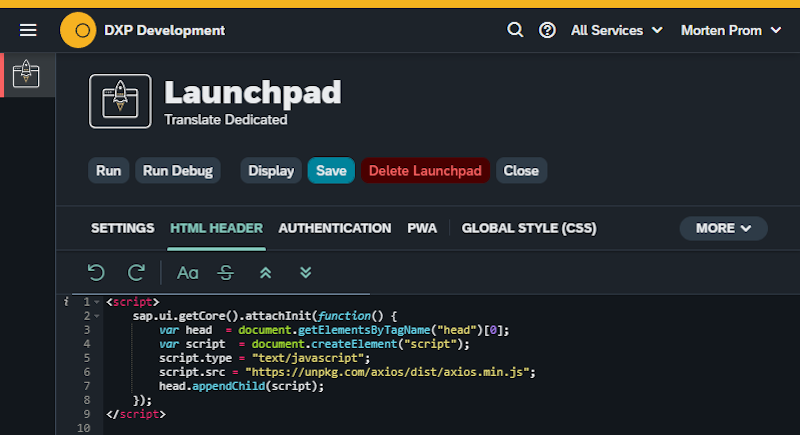
Task: Expand the MORE tabs dropdown
Action: pos(723,228)
